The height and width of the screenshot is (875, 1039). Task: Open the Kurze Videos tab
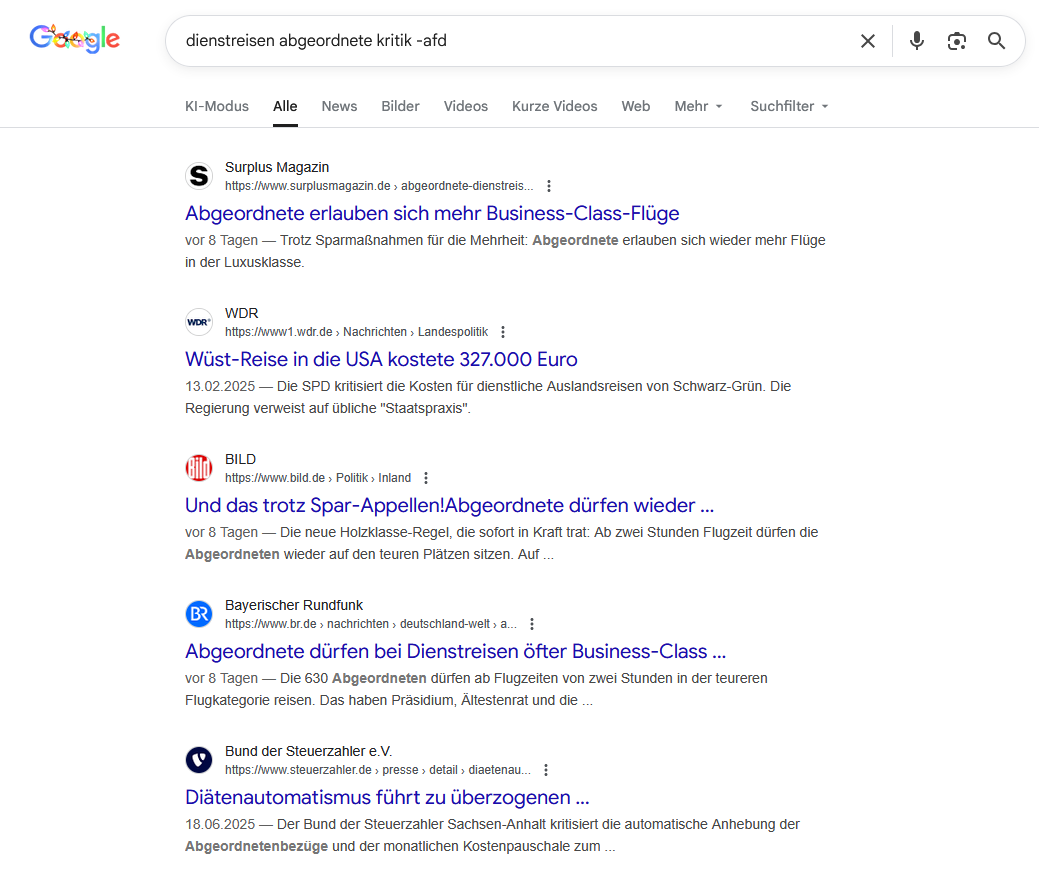(x=554, y=106)
